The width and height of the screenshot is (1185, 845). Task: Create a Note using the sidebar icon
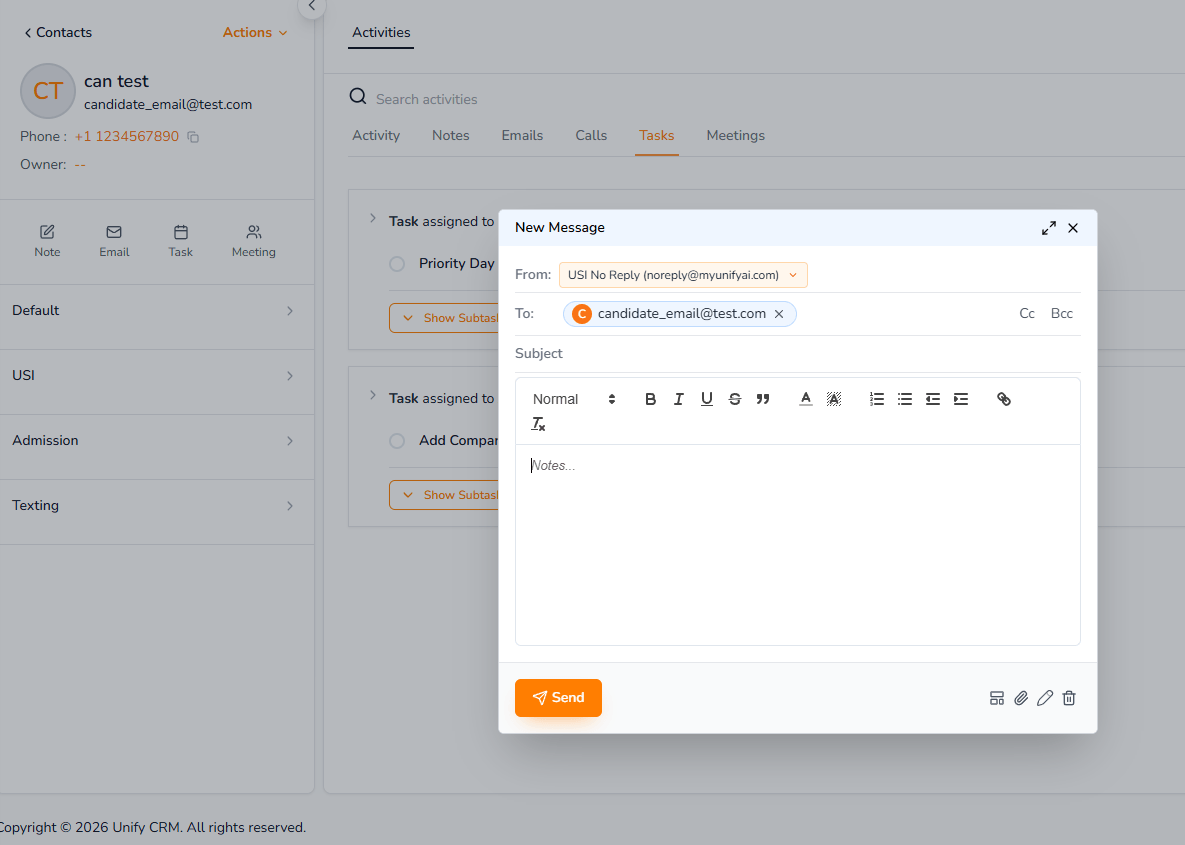coord(47,240)
